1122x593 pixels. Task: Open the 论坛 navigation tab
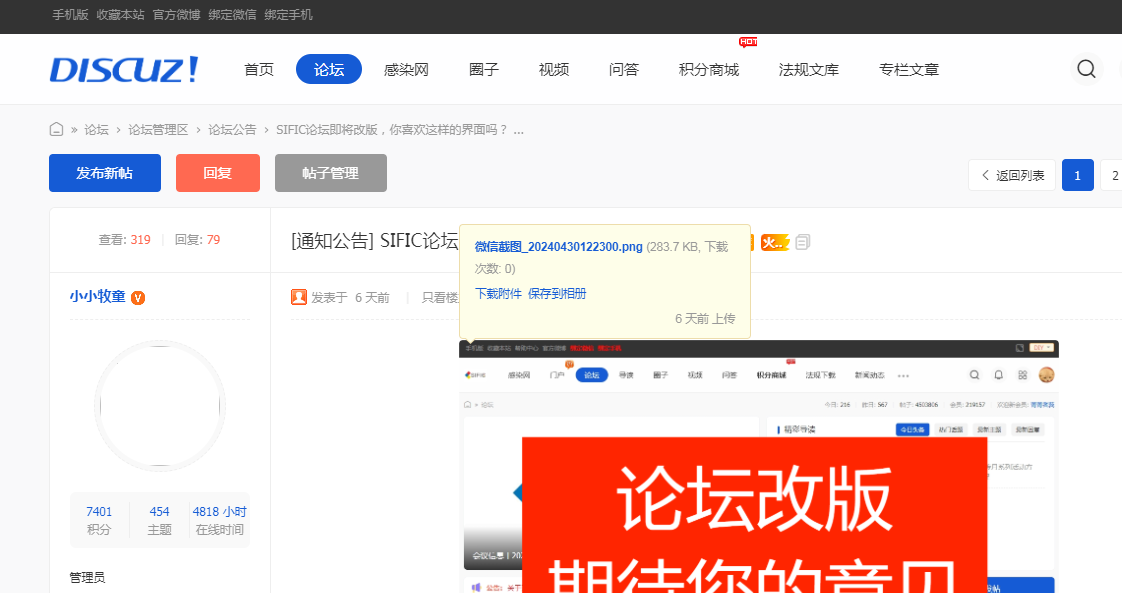[x=329, y=69]
